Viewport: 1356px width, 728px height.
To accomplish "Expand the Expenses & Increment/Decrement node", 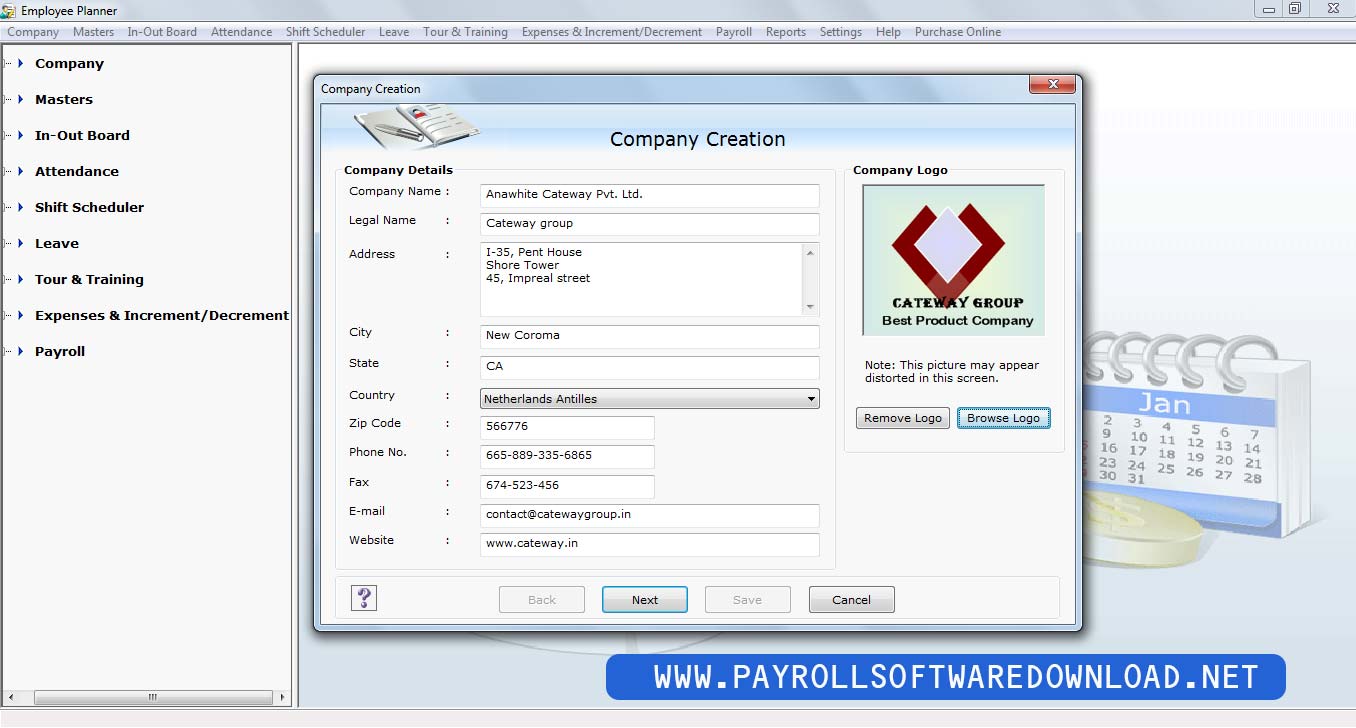I will click(x=20, y=315).
